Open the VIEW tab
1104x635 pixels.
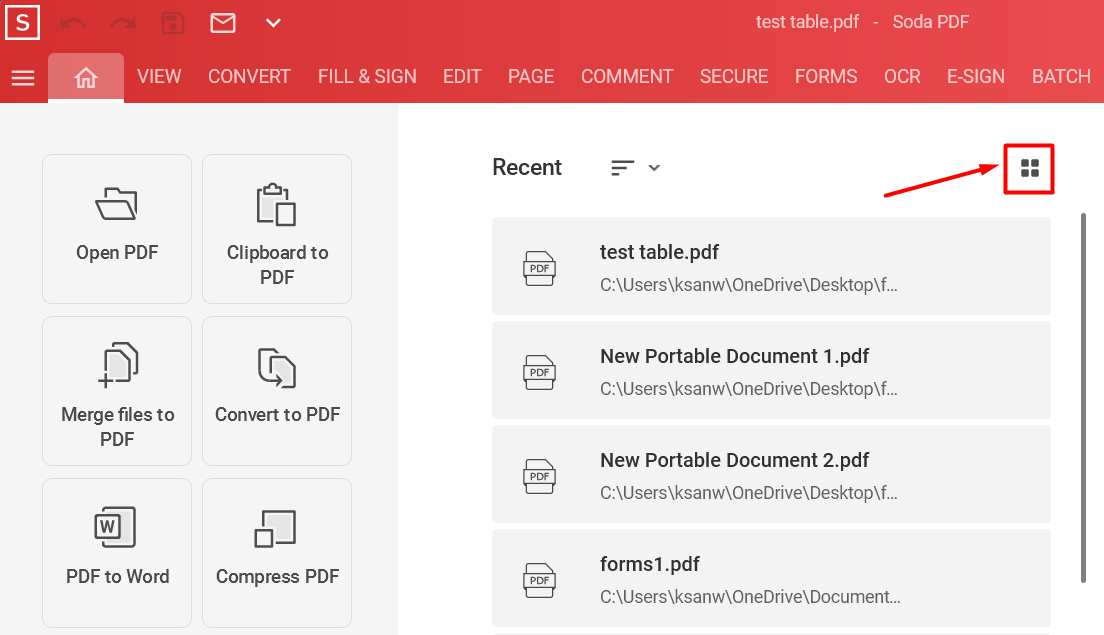[159, 76]
